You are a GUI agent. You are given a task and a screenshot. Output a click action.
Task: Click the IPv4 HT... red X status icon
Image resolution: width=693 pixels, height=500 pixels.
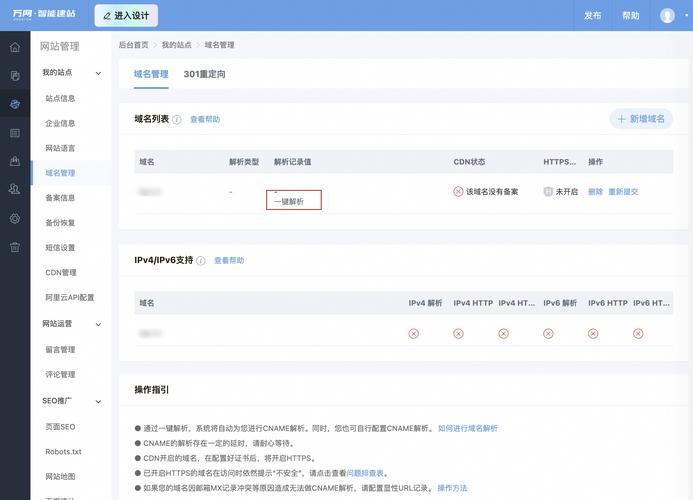[503, 333]
